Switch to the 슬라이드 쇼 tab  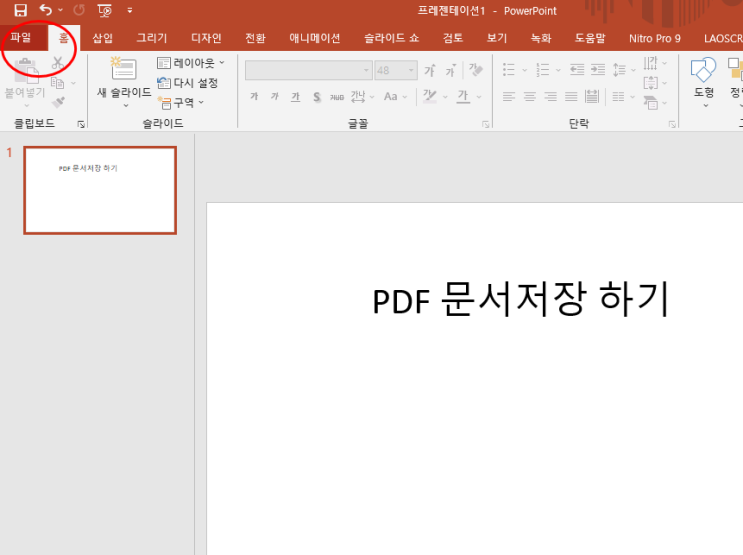[391, 38]
